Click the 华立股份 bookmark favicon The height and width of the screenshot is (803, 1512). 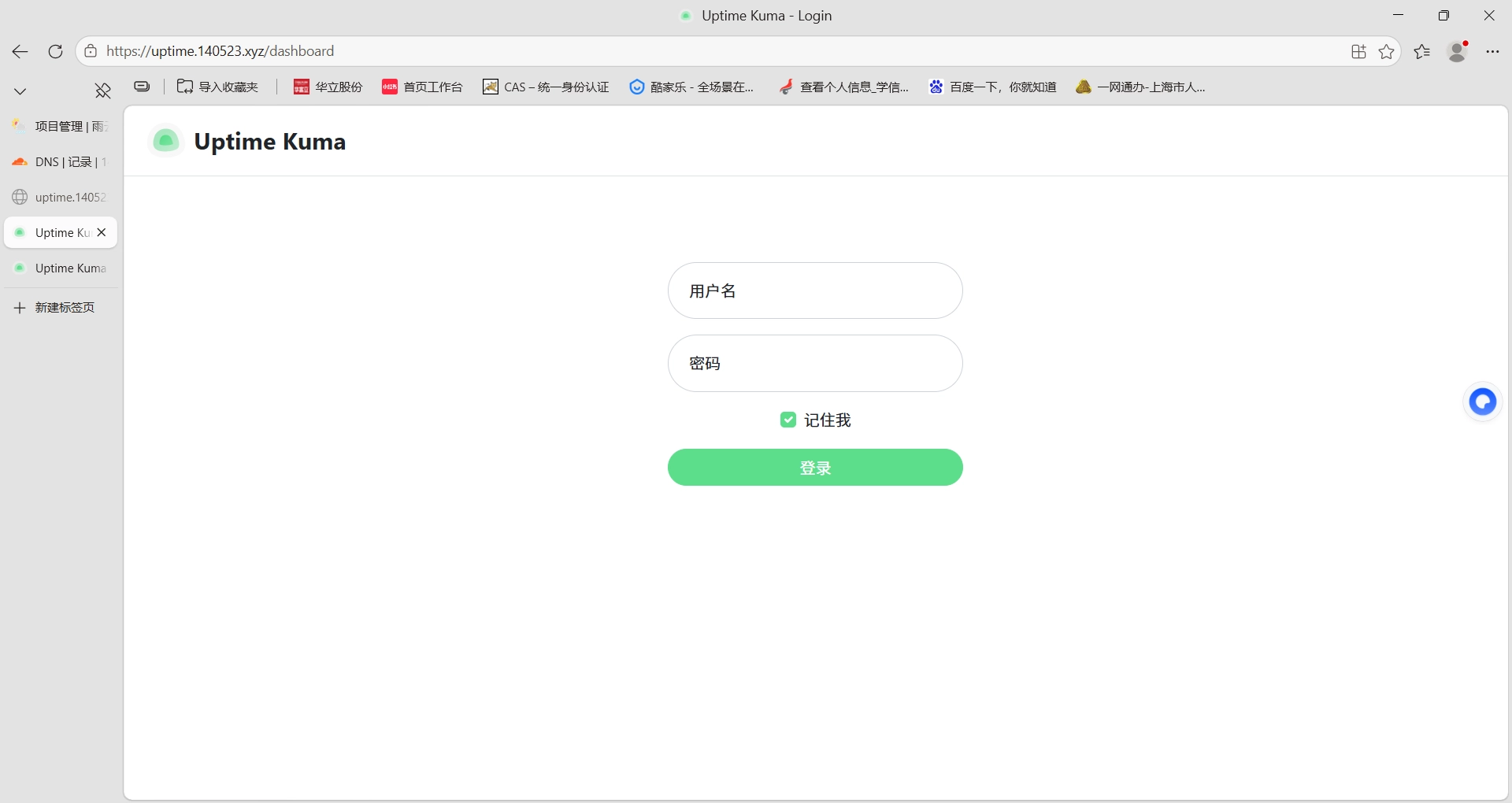[x=301, y=87]
